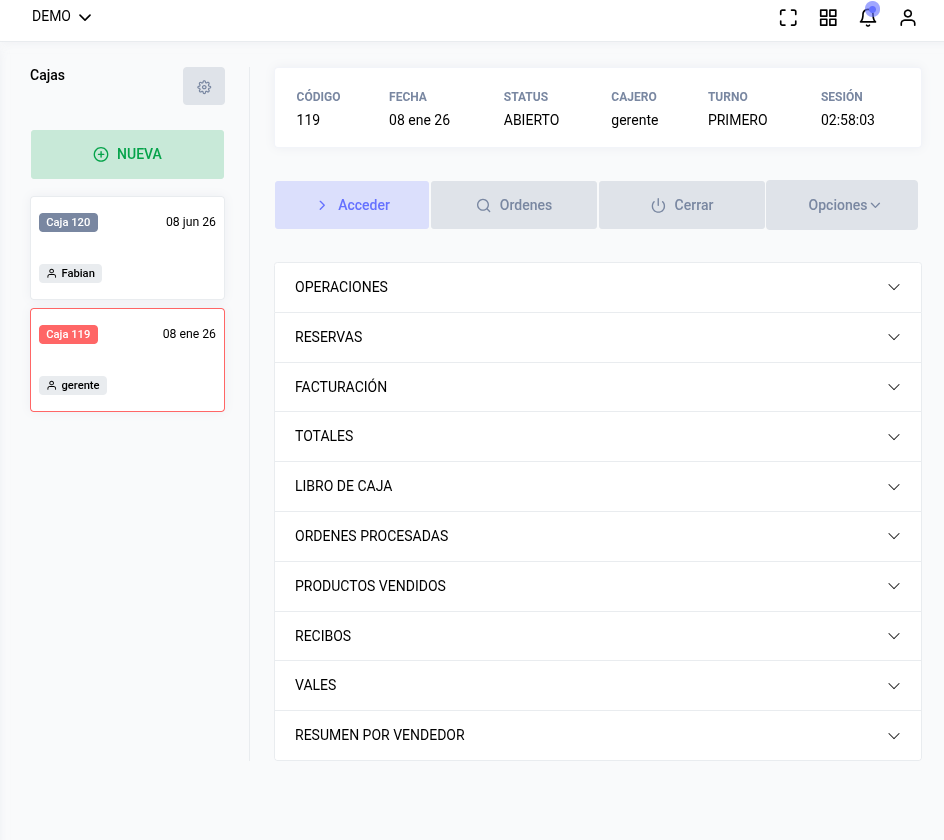Expand ORDENES PROCESADAS section
The height and width of the screenshot is (840, 944).
(x=598, y=537)
